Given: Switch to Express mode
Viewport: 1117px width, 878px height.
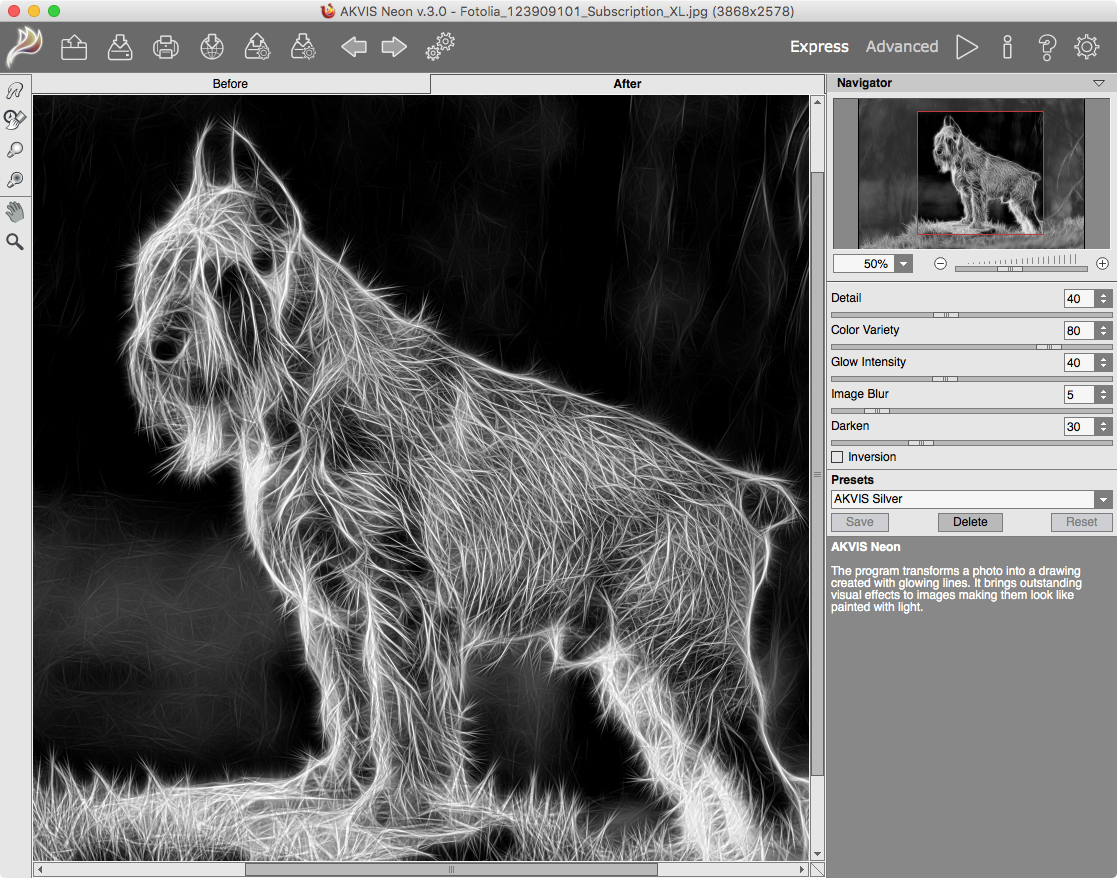Looking at the screenshot, I should [x=819, y=47].
